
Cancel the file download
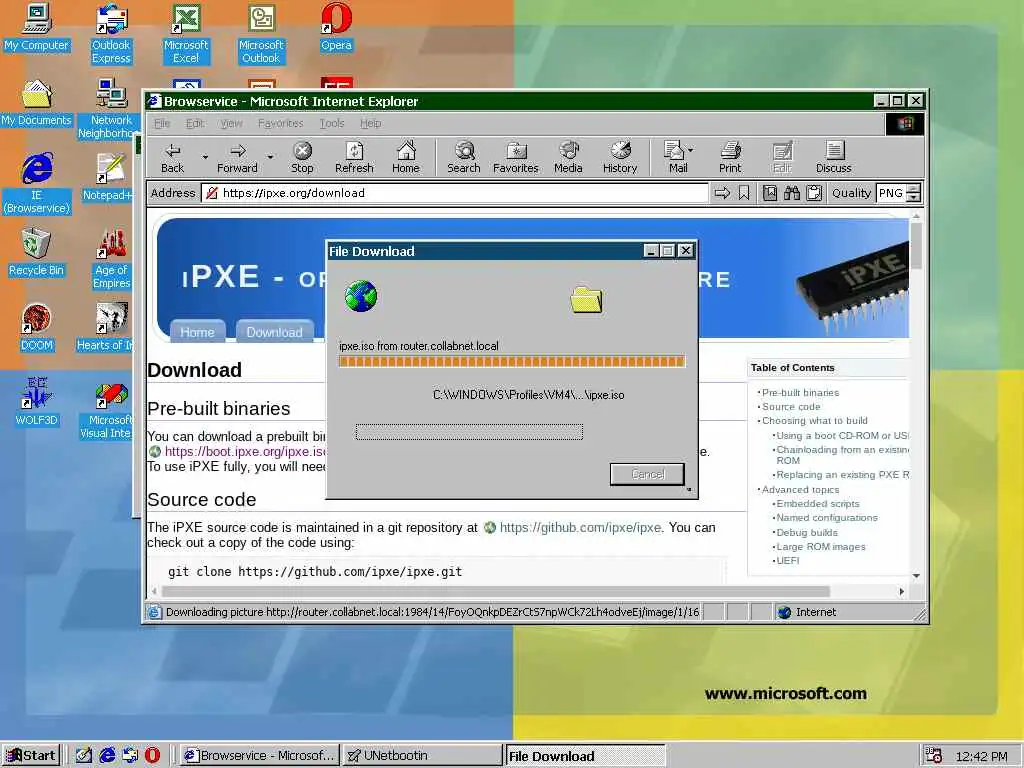(647, 474)
